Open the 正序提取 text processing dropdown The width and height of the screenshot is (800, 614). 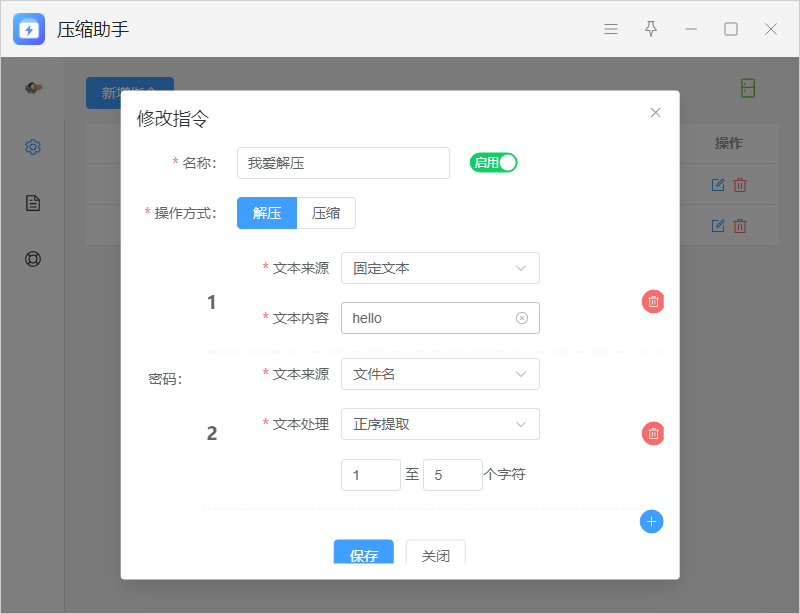tap(440, 424)
